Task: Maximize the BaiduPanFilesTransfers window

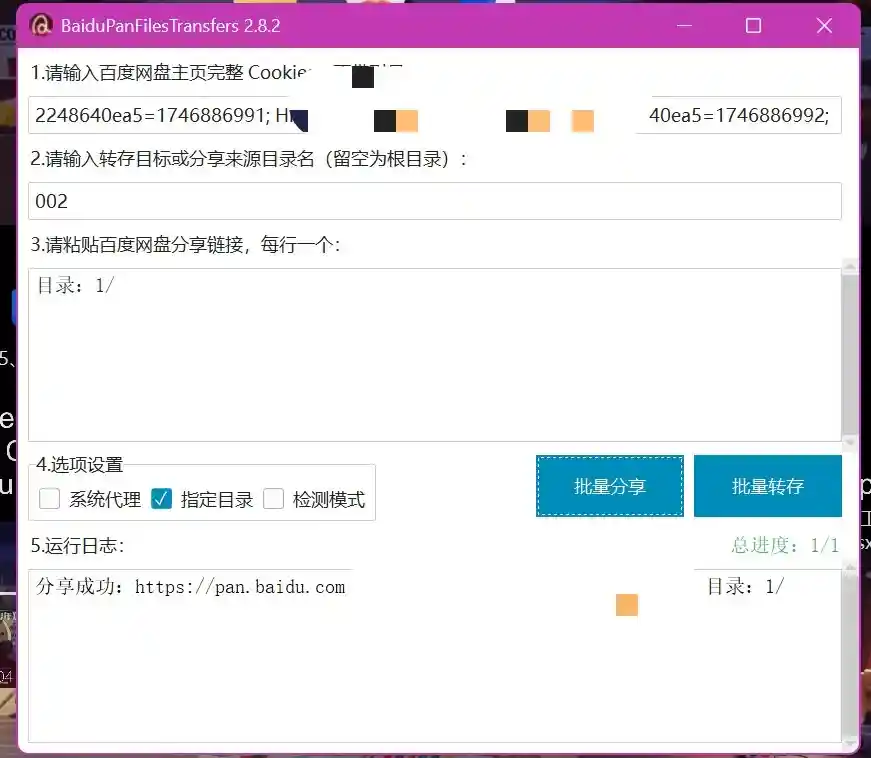Action: point(753,26)
